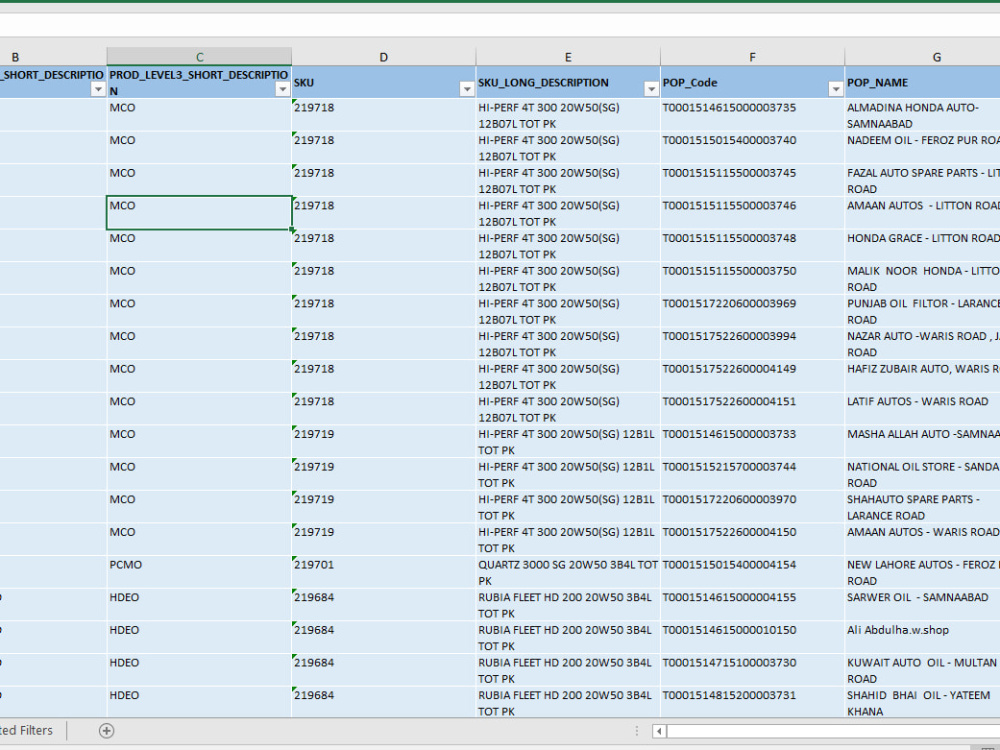The height and width of the screenshot is (750, 1000).
Task: Click POP code T000151722060003970
Action: (x=752, y=506)
